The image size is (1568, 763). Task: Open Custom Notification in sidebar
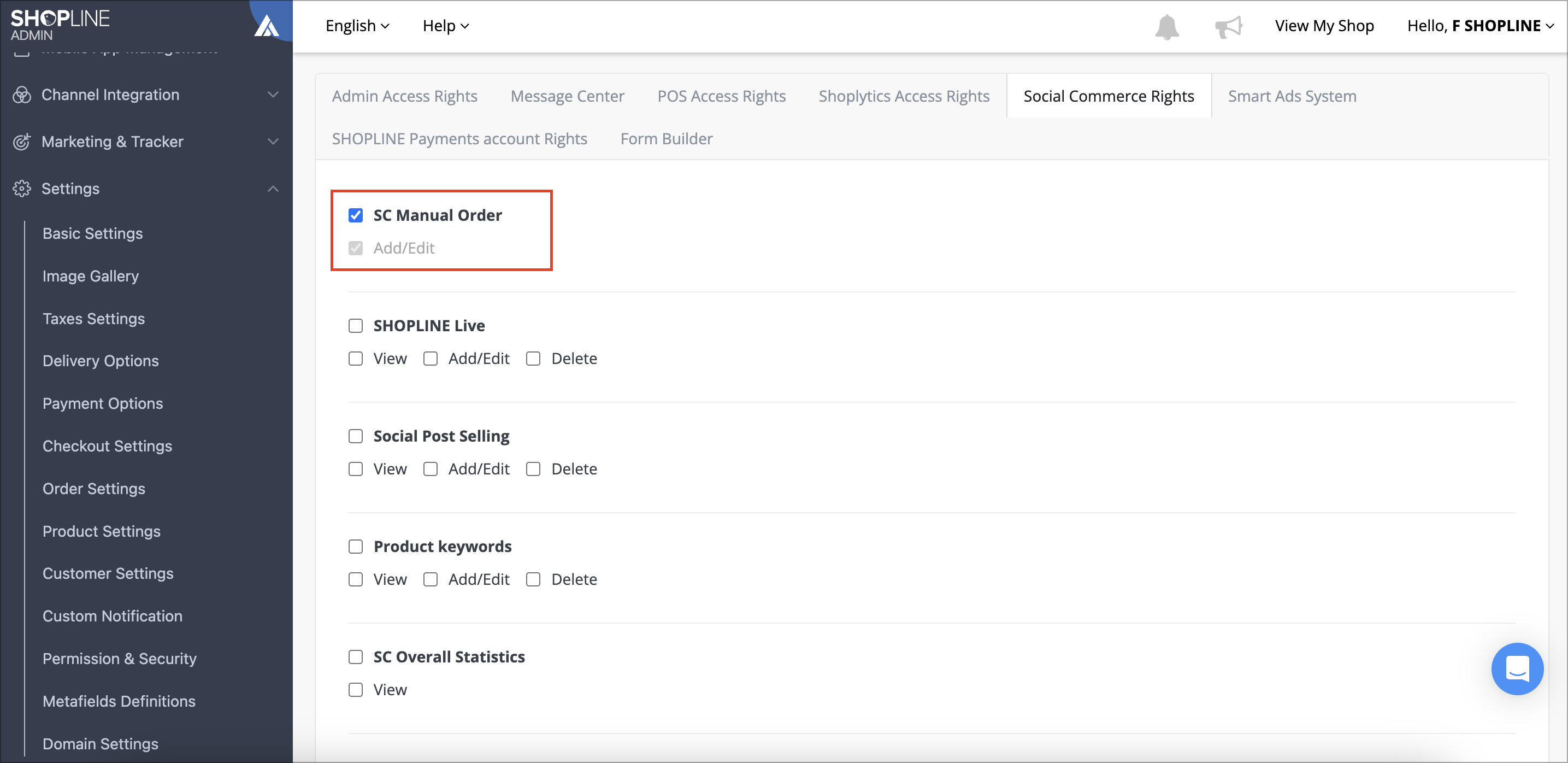[x=113, y=615]
